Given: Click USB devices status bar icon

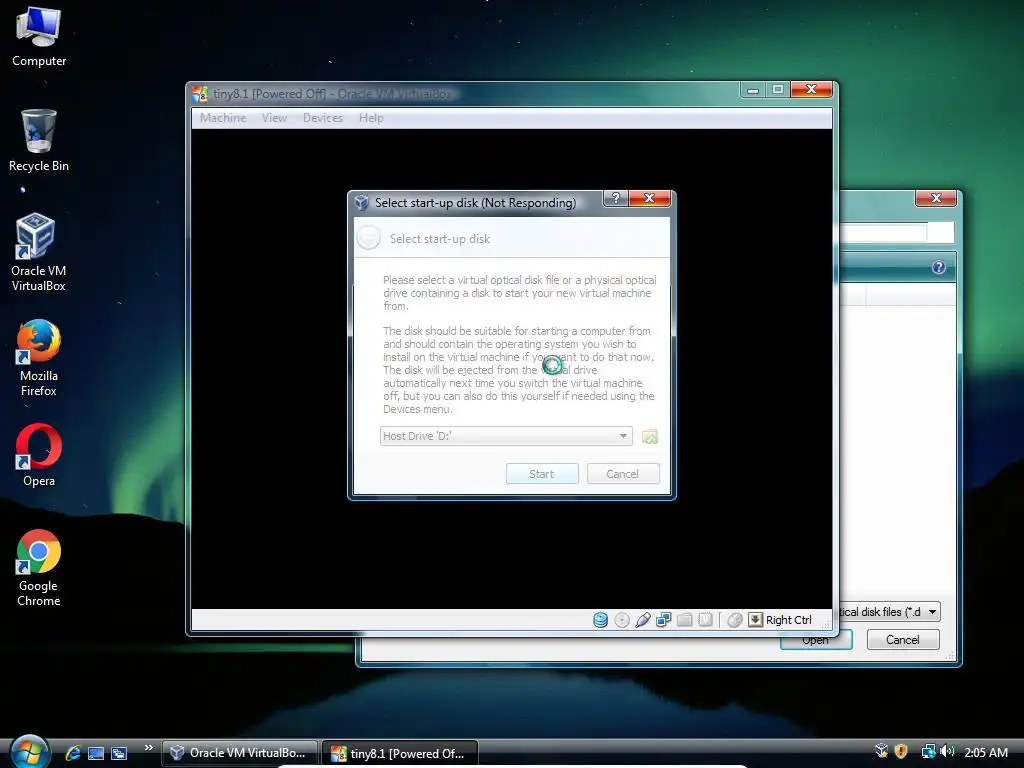Looking at the screenshot, I should click(x=643, y=620).
